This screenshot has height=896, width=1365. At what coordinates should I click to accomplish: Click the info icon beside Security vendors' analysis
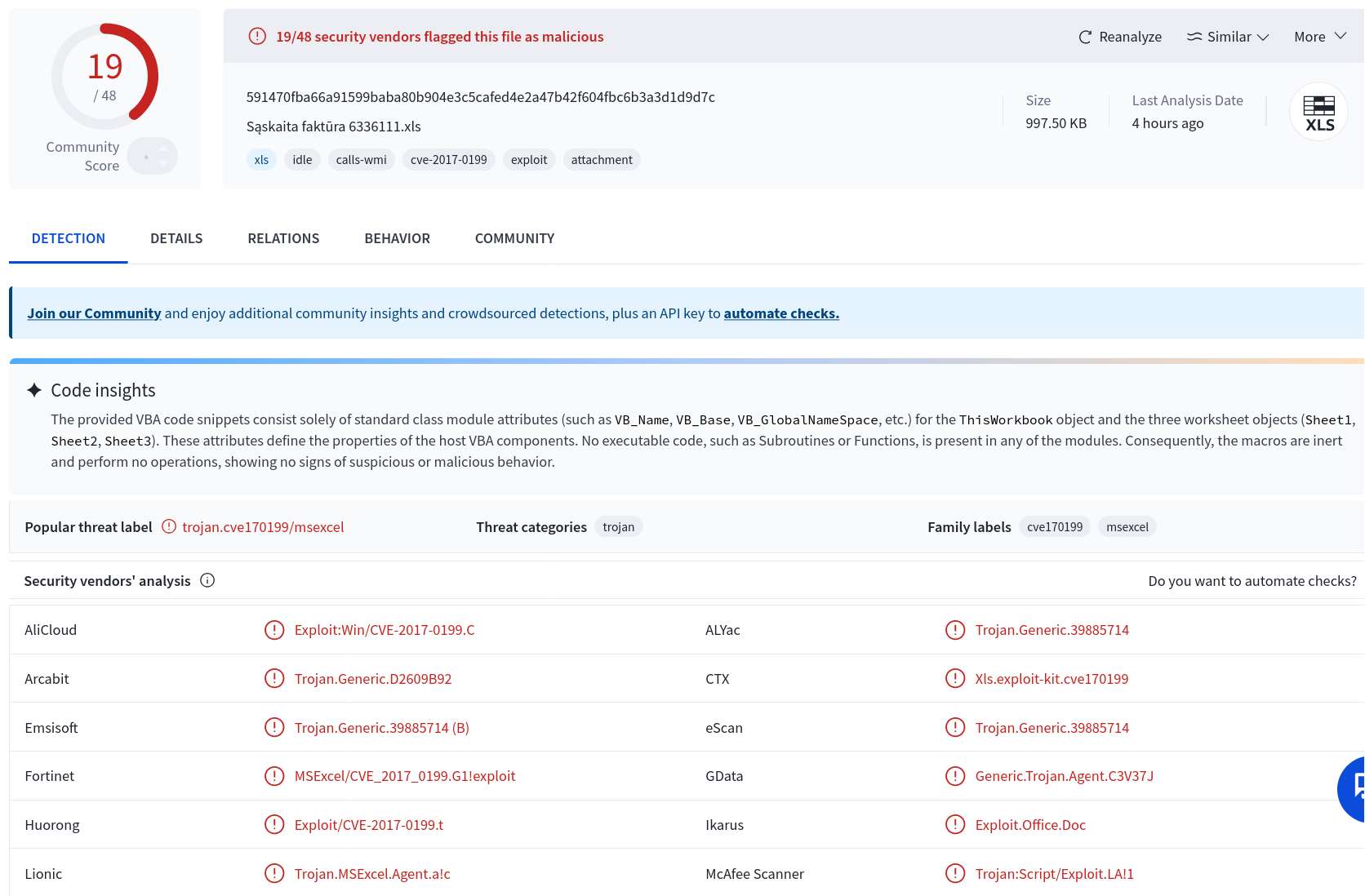pyautogui.click(x=207, y=580)
